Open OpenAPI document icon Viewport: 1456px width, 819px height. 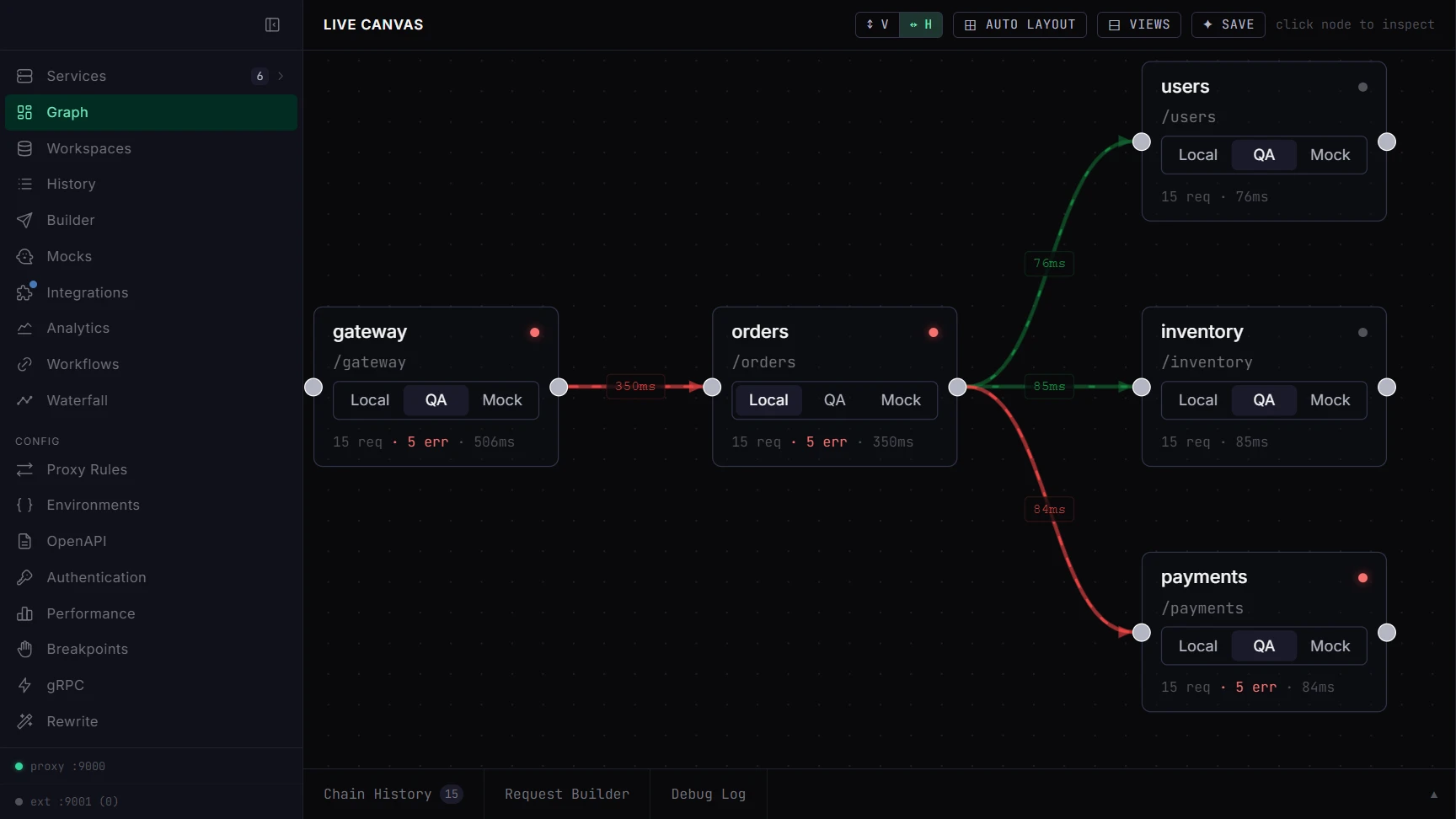tap(24, 541)
